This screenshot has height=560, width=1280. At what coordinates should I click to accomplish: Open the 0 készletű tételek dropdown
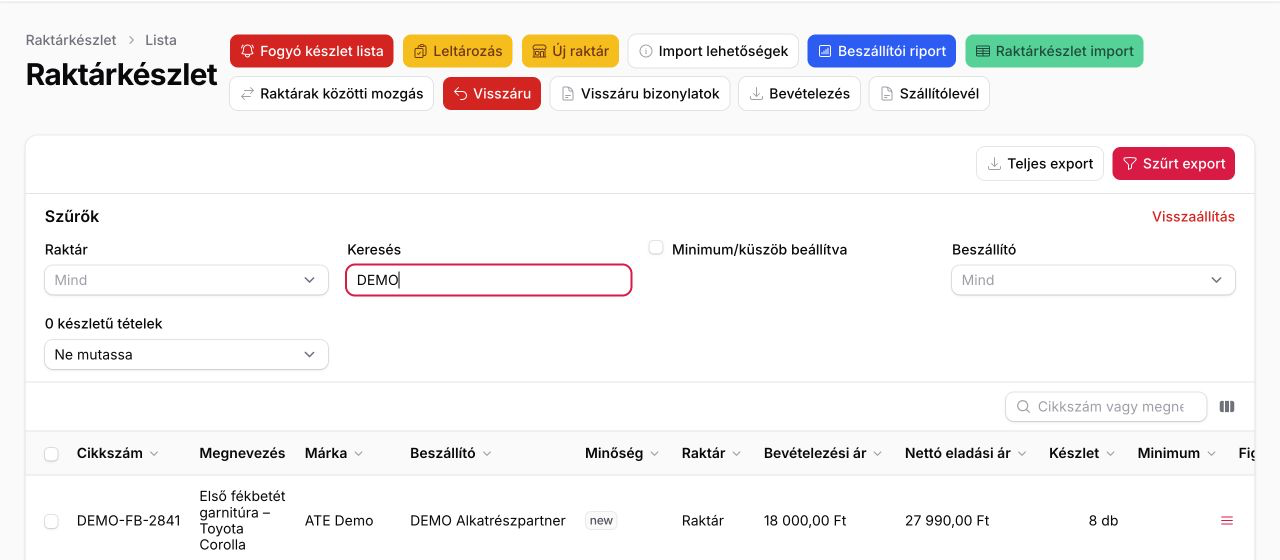(x=186, y=355)
